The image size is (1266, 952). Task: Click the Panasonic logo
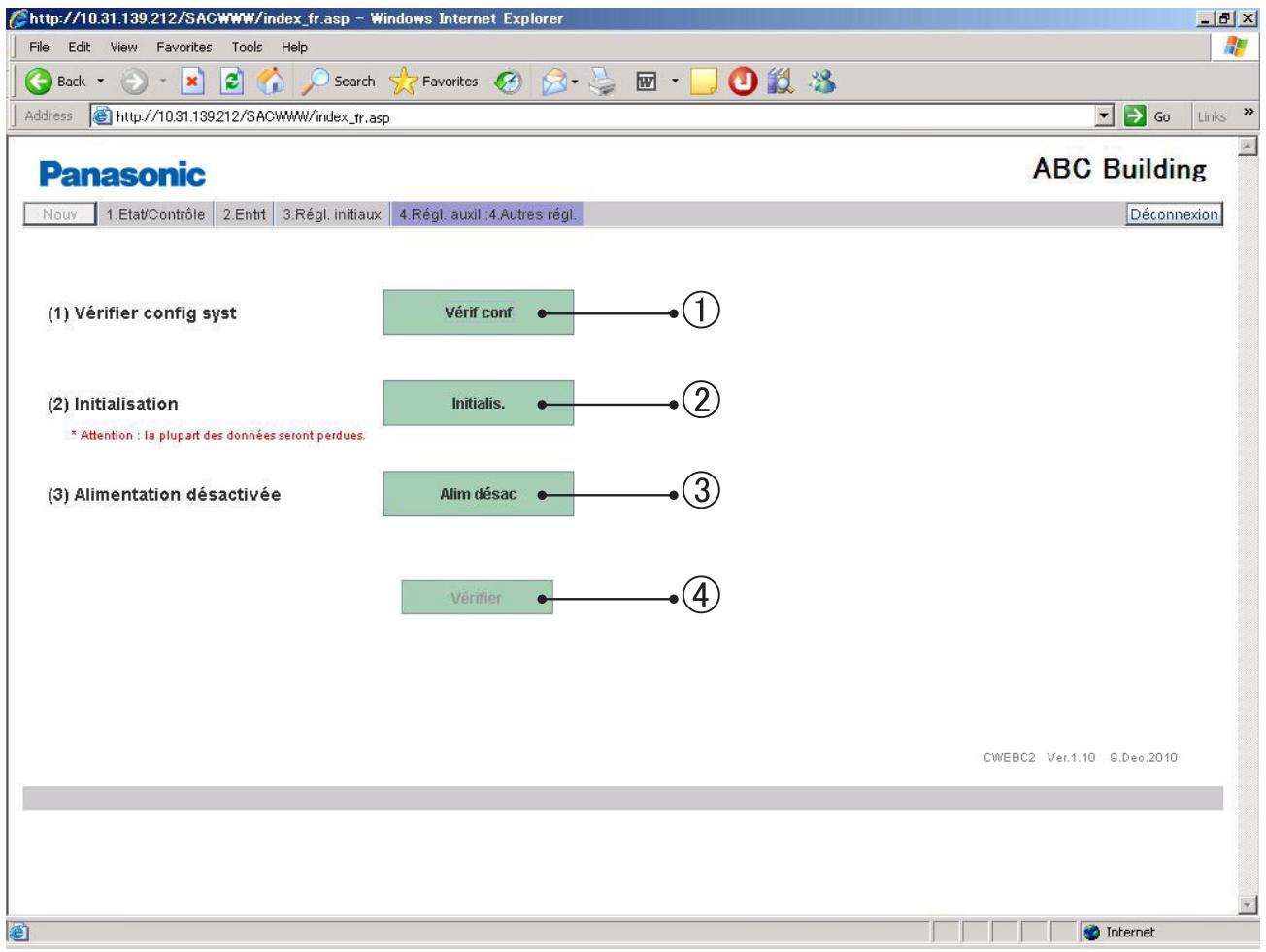click(122, 175)
